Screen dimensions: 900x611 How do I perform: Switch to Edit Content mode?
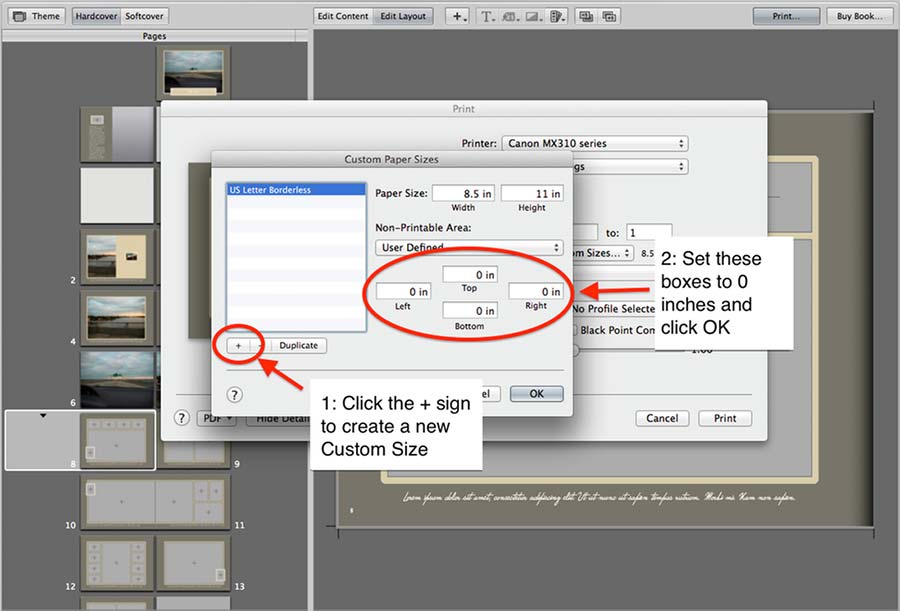click(343, 16)
